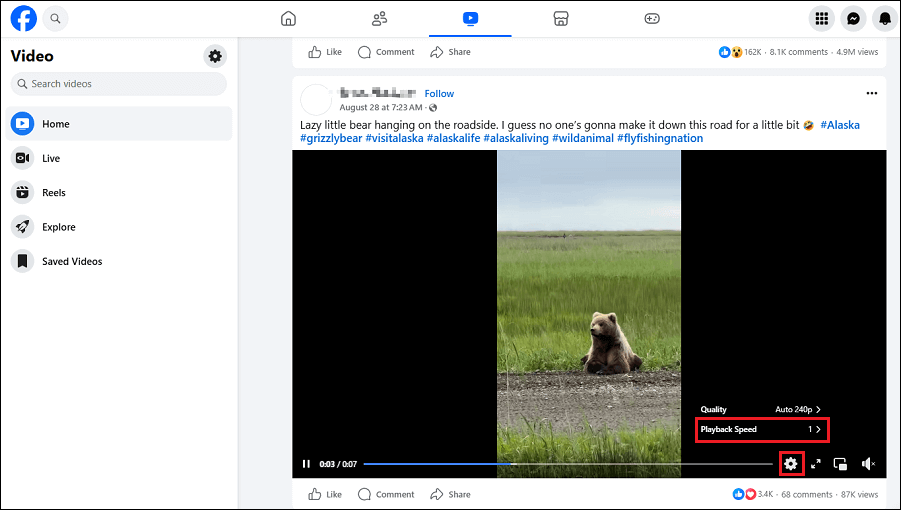Open Explore in the sidebar
Image resolution: width=901 pixels, height=510 pixels.
(119, 227)
